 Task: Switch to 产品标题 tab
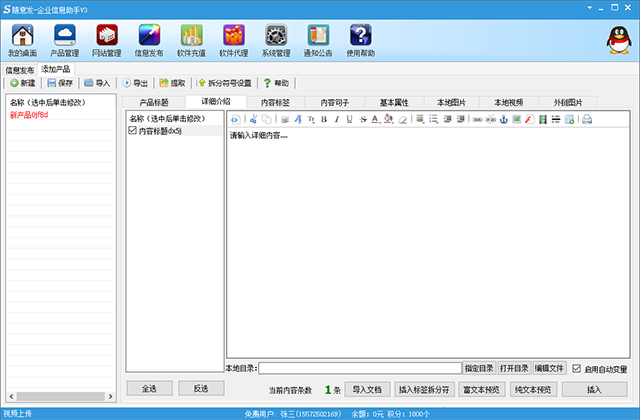click(154, 102)
